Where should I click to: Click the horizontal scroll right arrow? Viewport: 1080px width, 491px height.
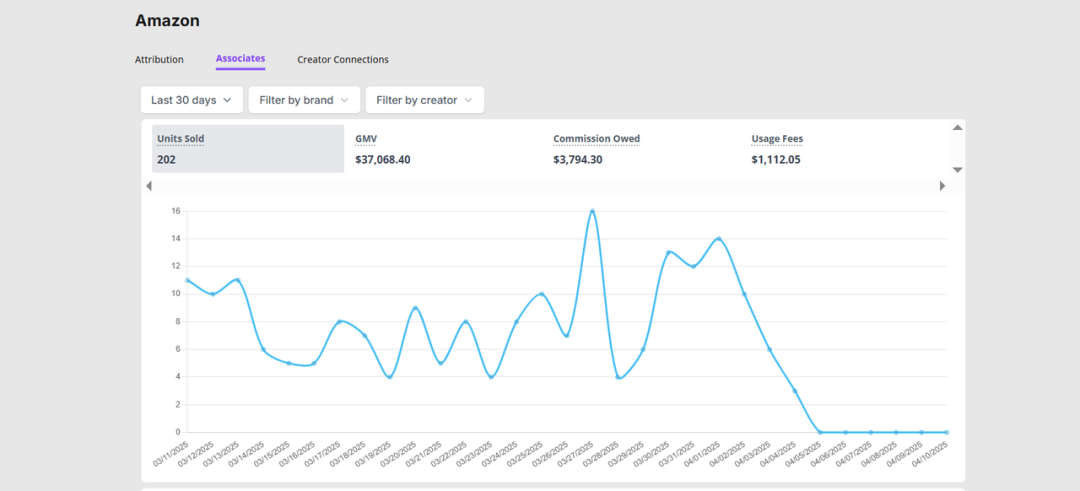pyautogui.click(x=942, y=186)
